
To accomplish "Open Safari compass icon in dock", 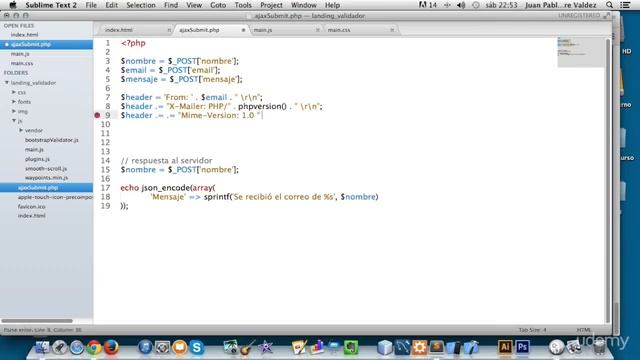I will tap(77, 347).
